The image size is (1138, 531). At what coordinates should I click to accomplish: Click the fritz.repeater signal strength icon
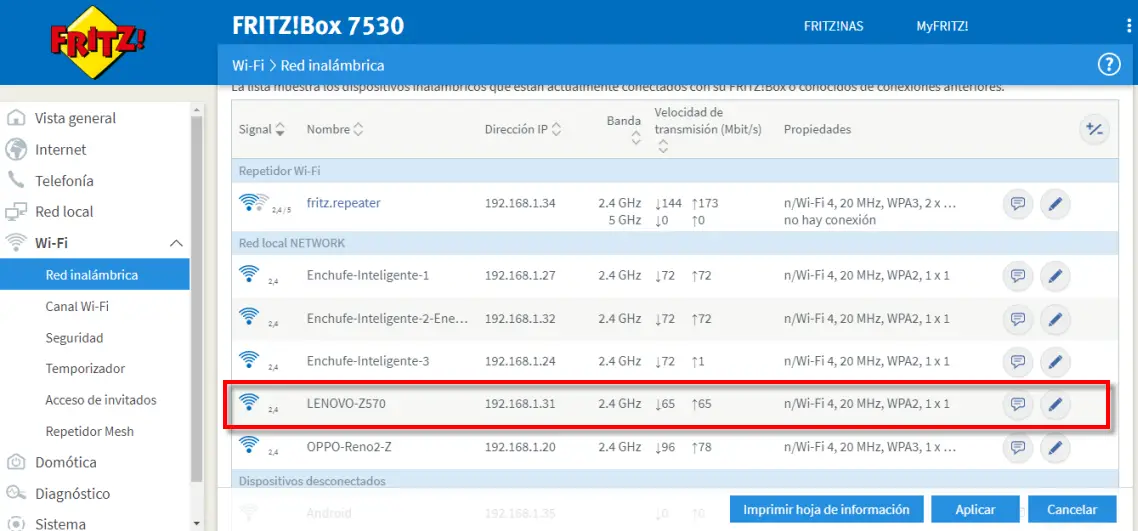coord(253,203)
